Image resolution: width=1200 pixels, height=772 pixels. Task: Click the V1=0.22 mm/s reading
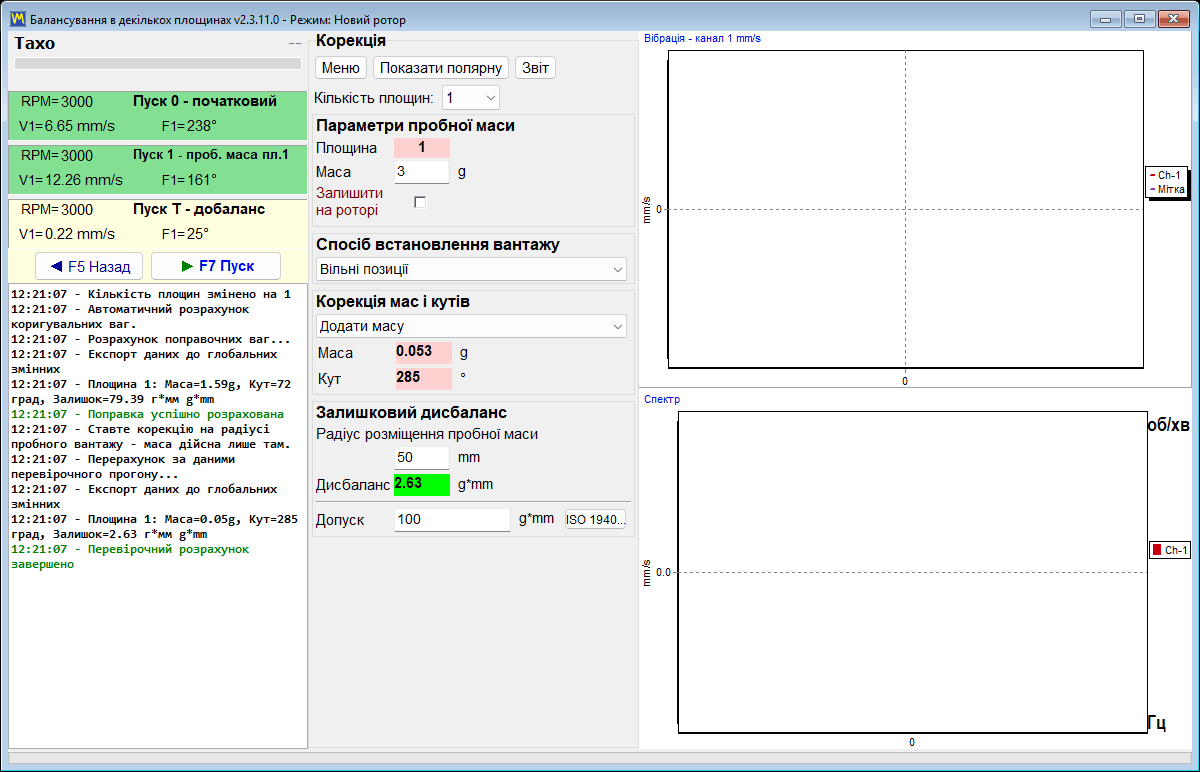click(67, 234)
